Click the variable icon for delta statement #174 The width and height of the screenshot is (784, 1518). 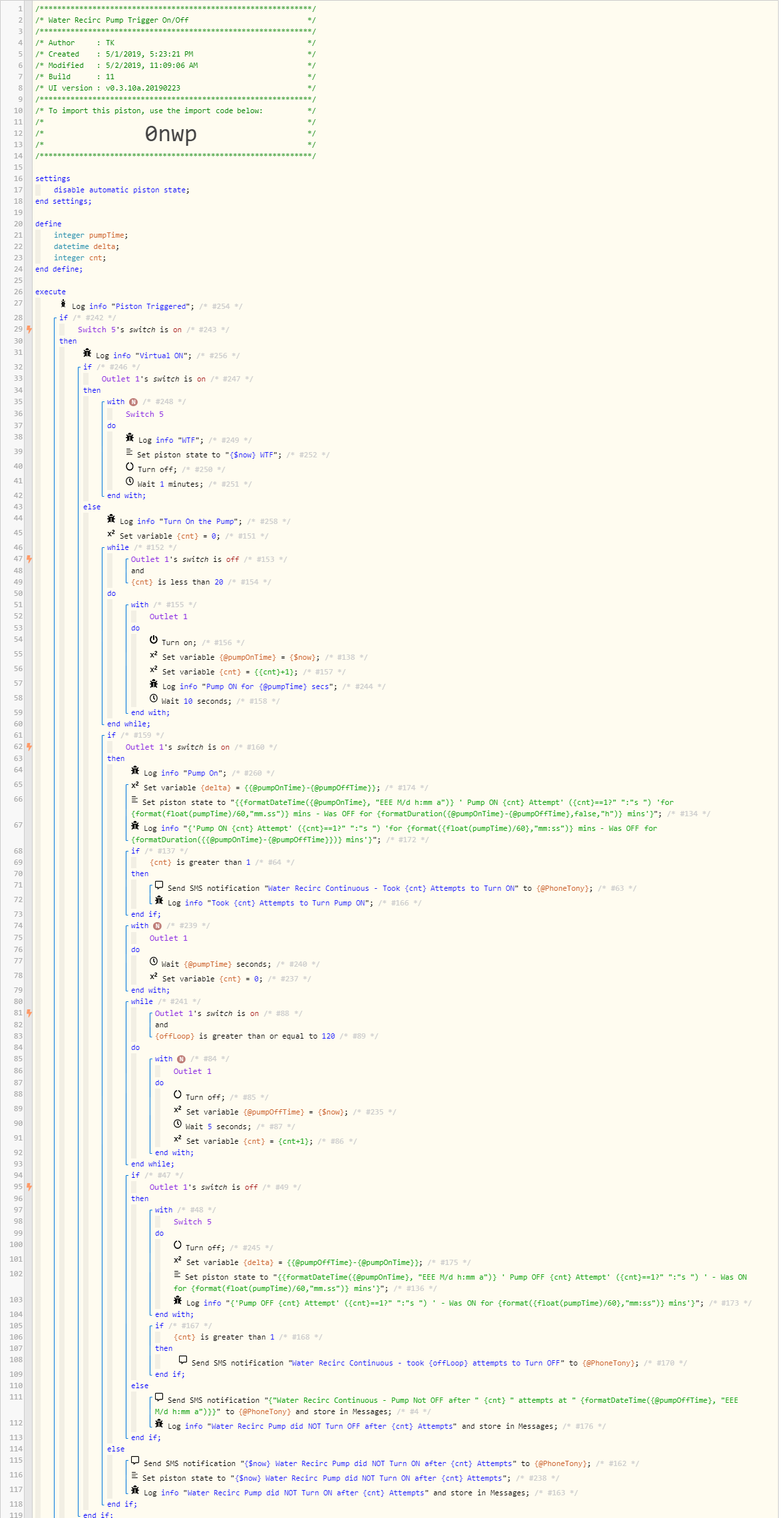point(135,785)
